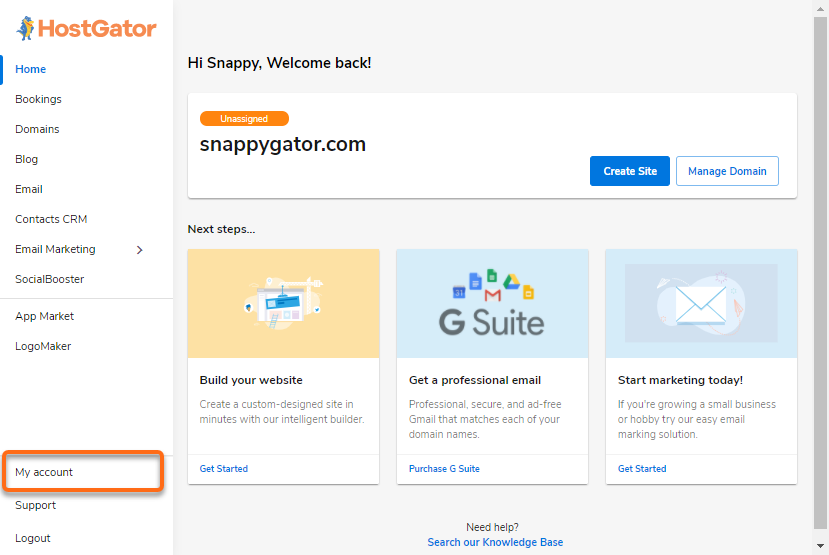This screenshot has height=555, width=829.
Task: Click the Next steps... label
Action: point(221,229)
